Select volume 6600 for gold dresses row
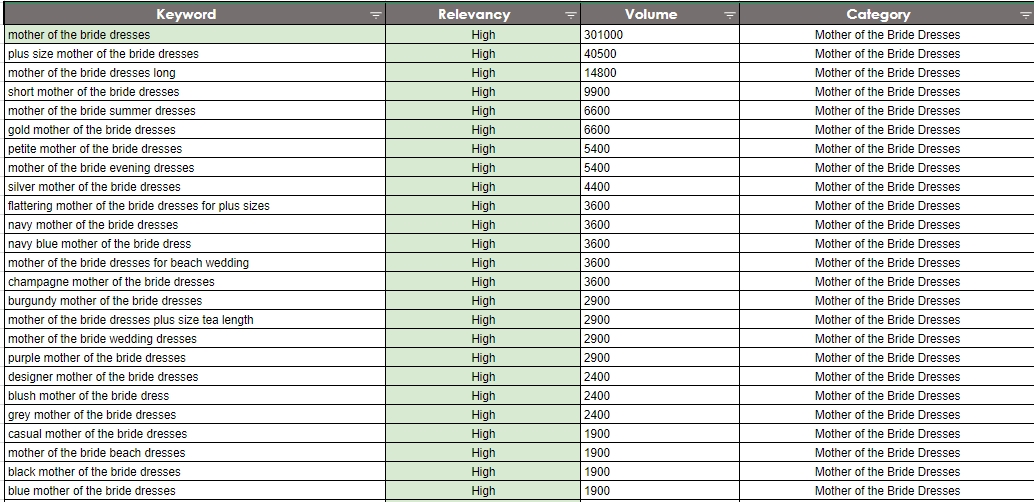The height and width of the screenshot is (502, 1034). 660,130
